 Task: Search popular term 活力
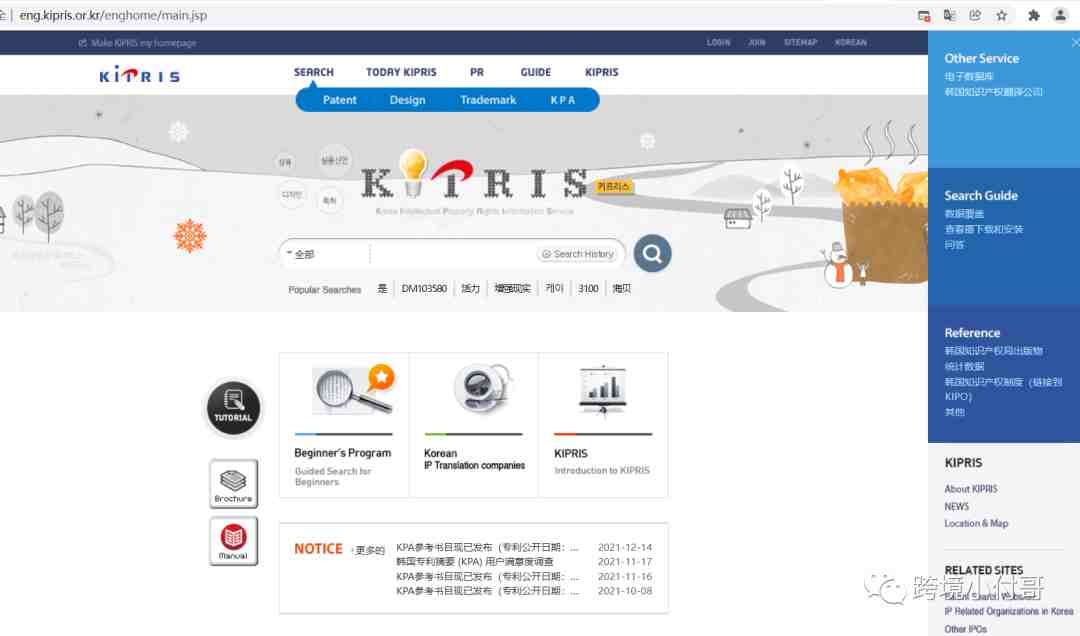(x=470, y=289)
